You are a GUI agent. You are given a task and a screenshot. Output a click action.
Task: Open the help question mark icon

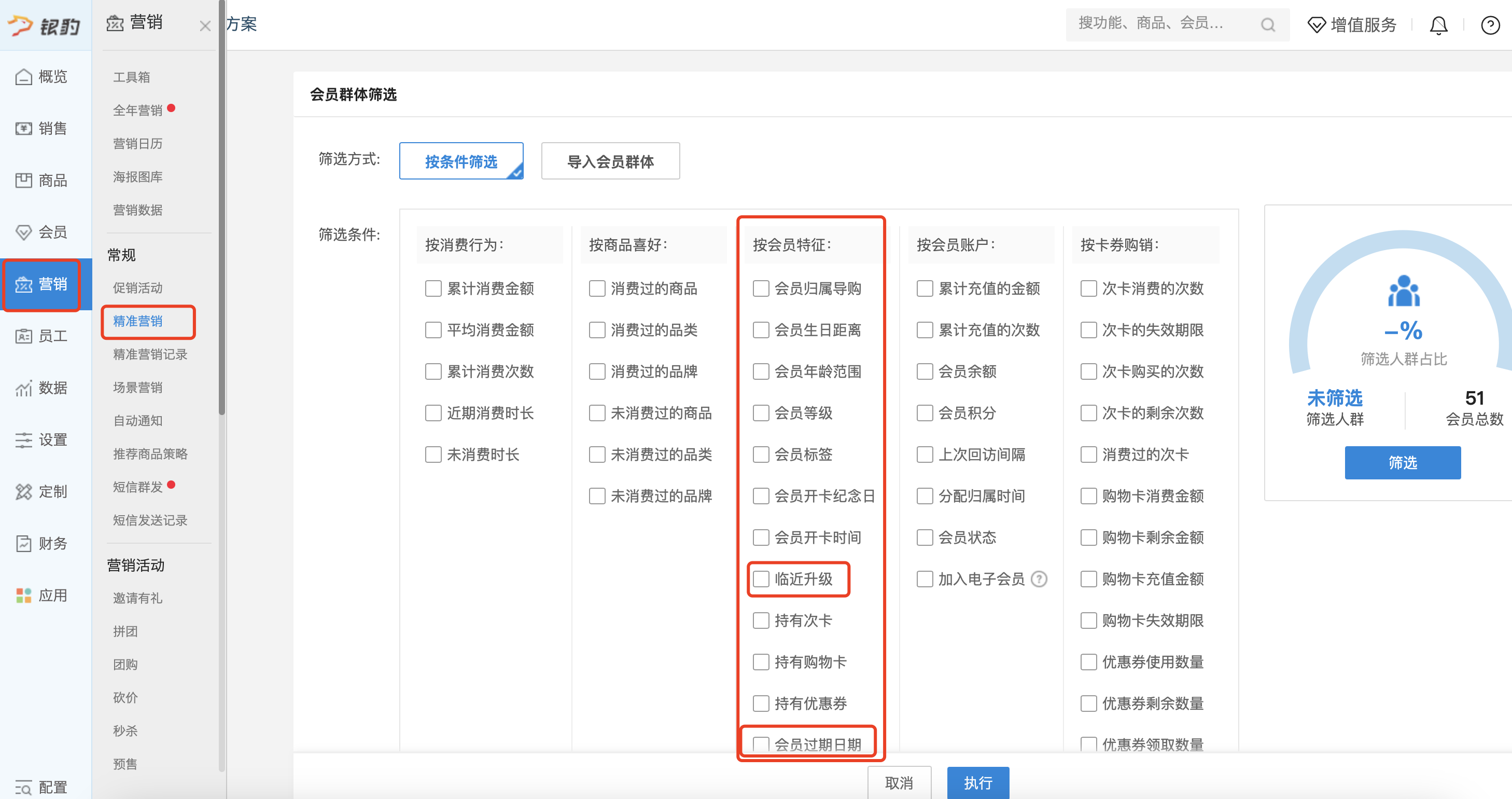(x=1490, y=25)
